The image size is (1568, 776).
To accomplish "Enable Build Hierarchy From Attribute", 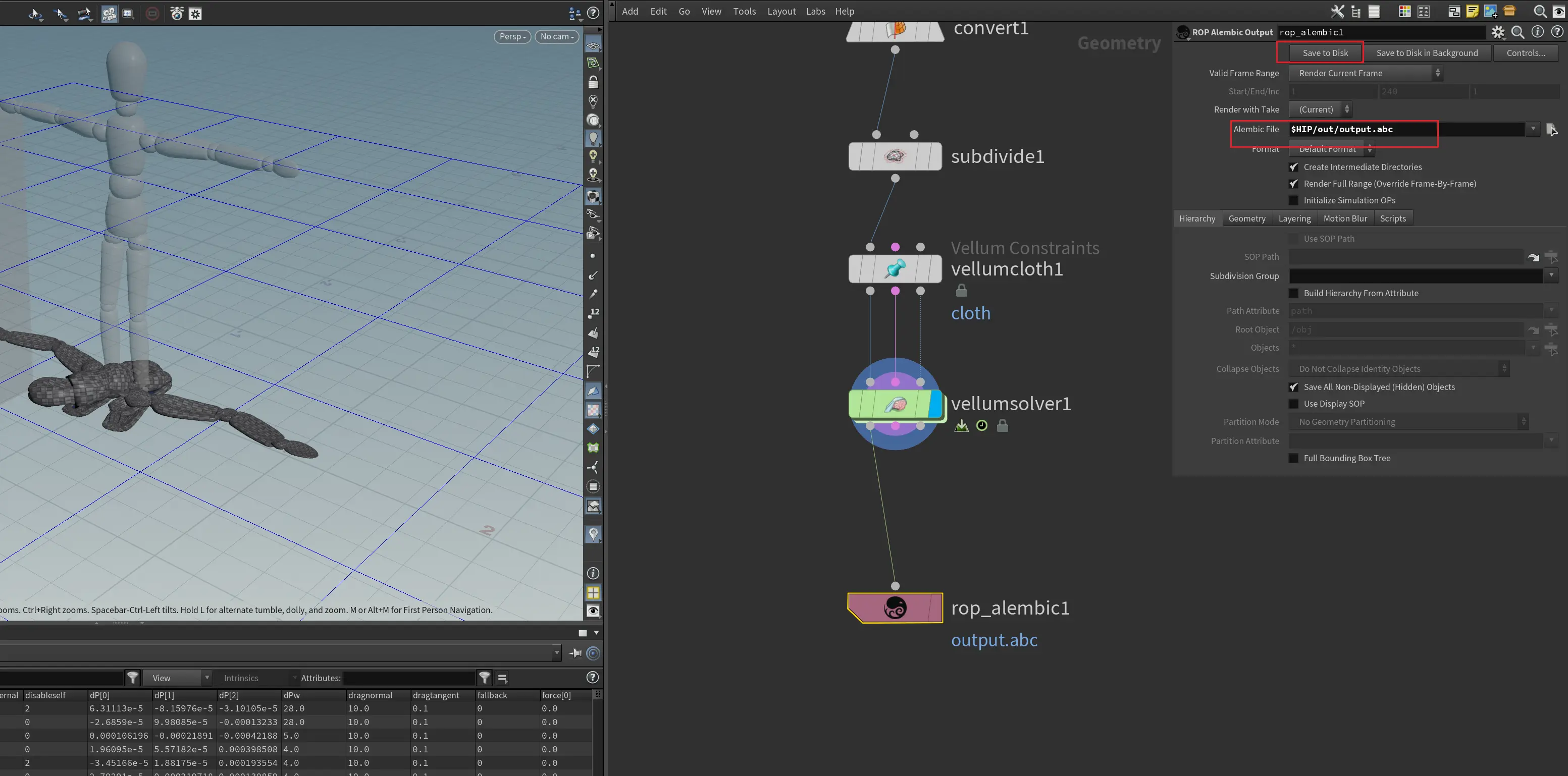I will tap(1293, 293).
